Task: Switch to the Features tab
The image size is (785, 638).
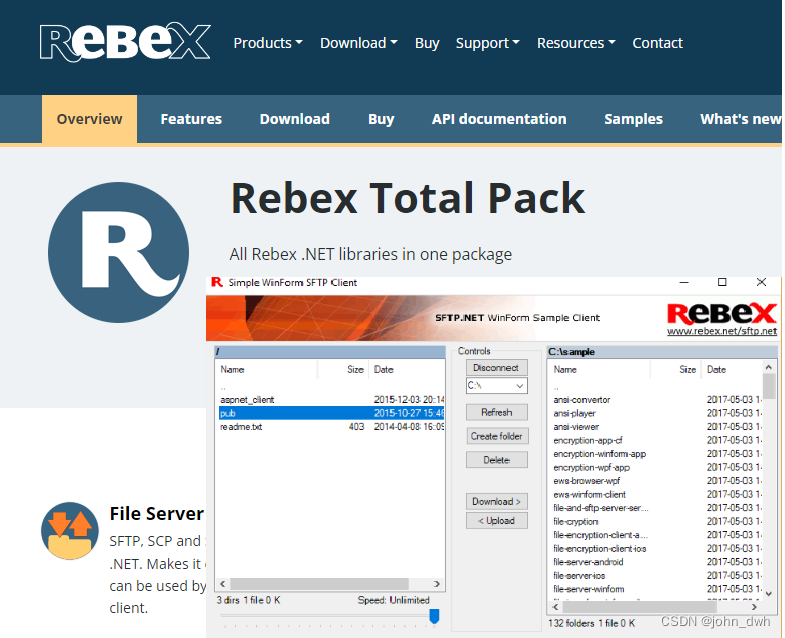Action: pos(191,119)
